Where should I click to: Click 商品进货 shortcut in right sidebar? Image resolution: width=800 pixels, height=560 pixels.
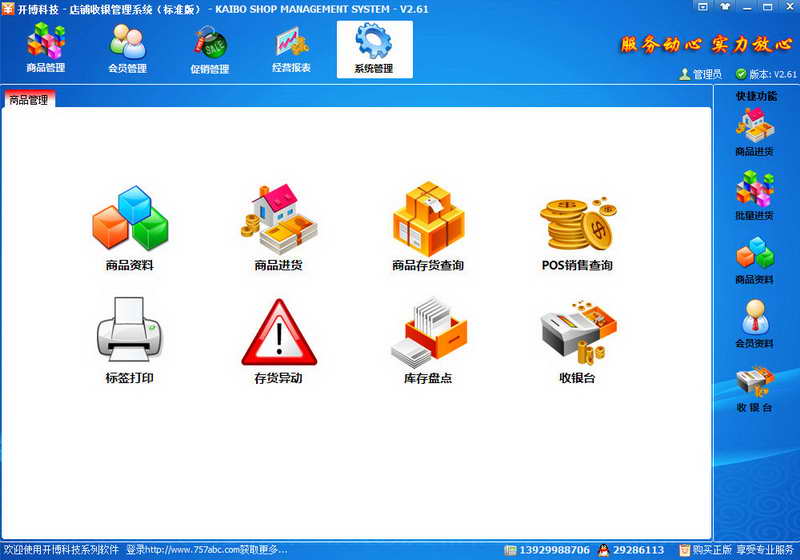point(755,130)
